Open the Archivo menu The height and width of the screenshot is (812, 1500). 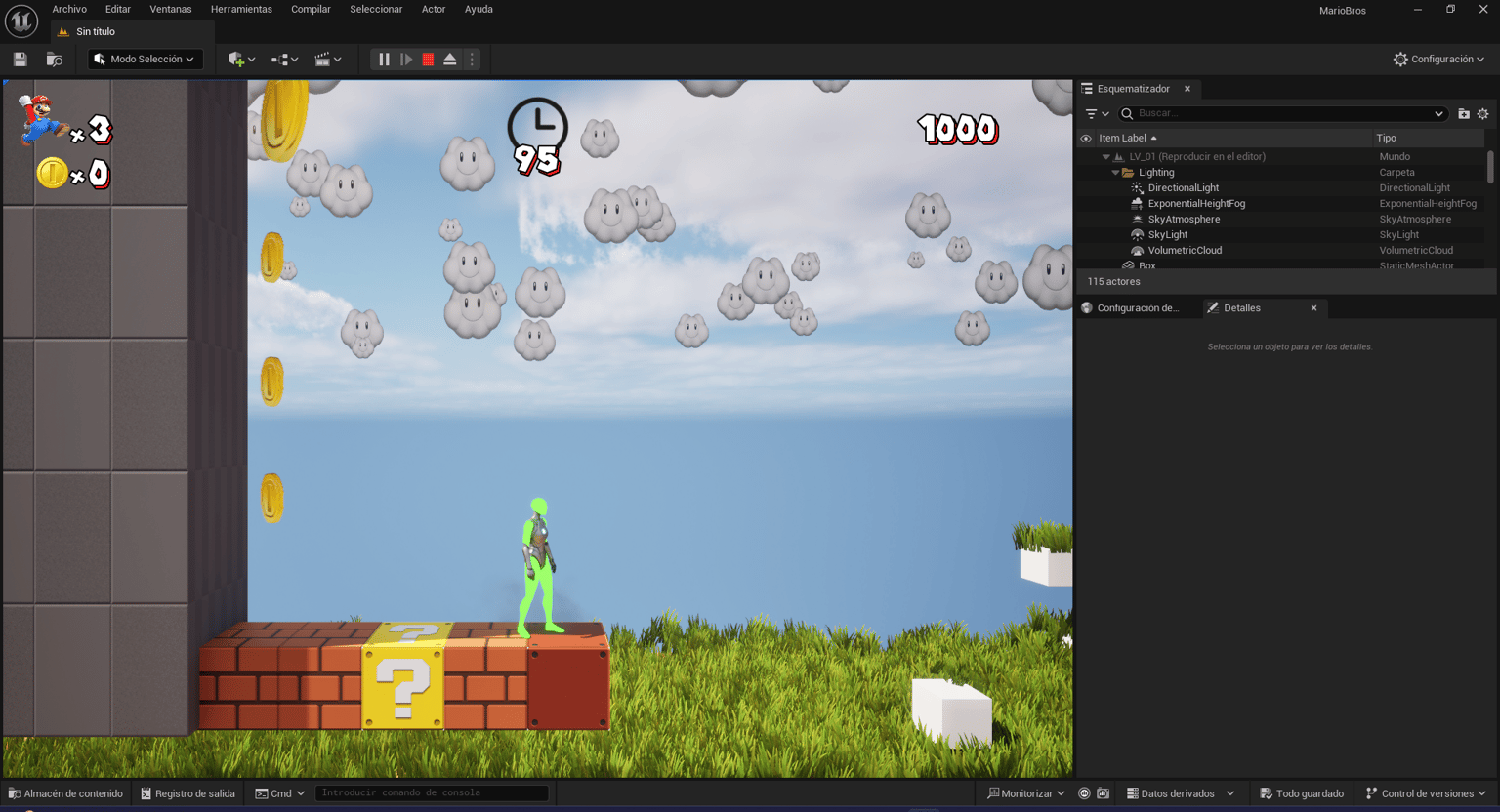[x=69, y=9]
